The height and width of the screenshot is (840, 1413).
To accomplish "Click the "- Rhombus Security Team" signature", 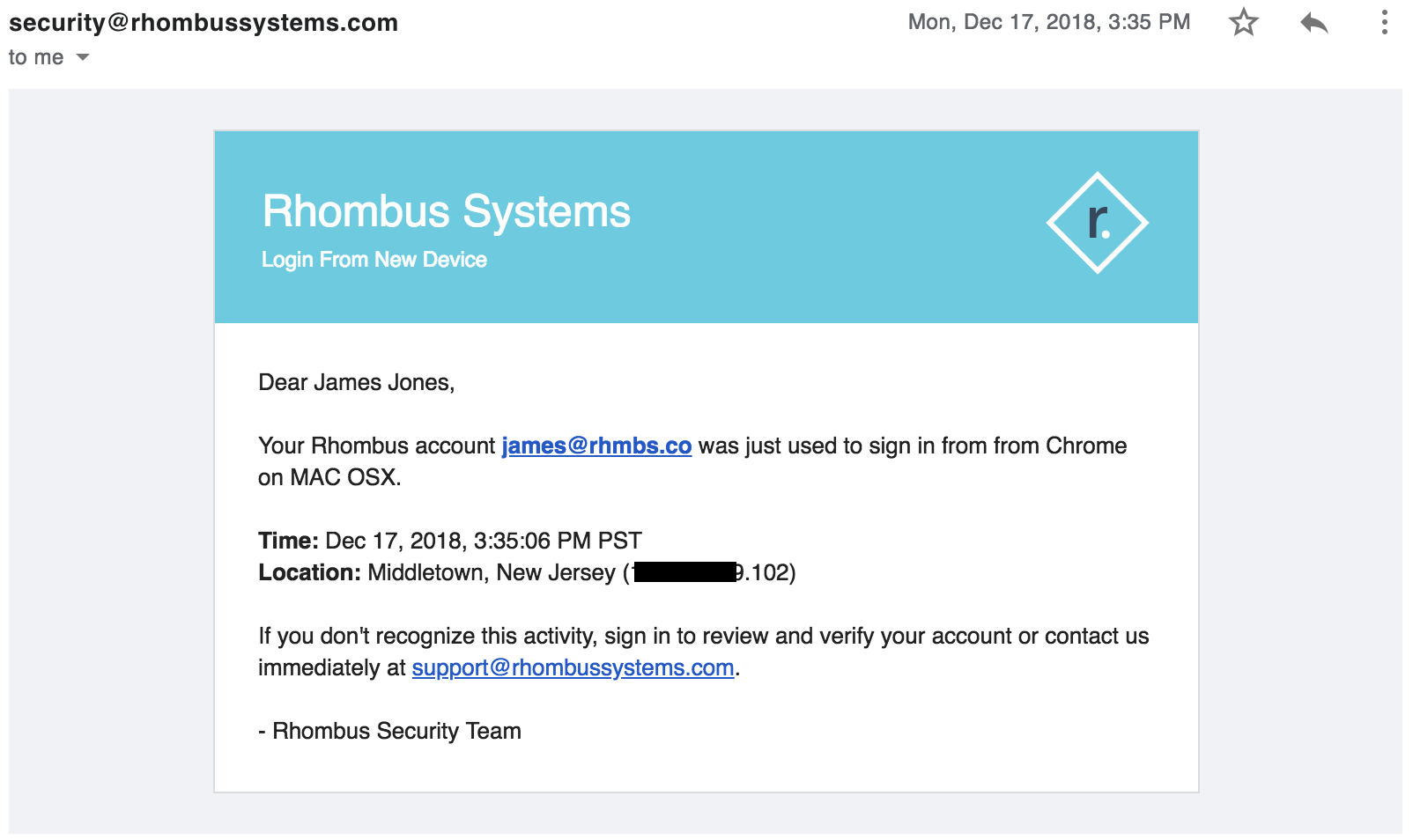I will [x=389, y=731].
